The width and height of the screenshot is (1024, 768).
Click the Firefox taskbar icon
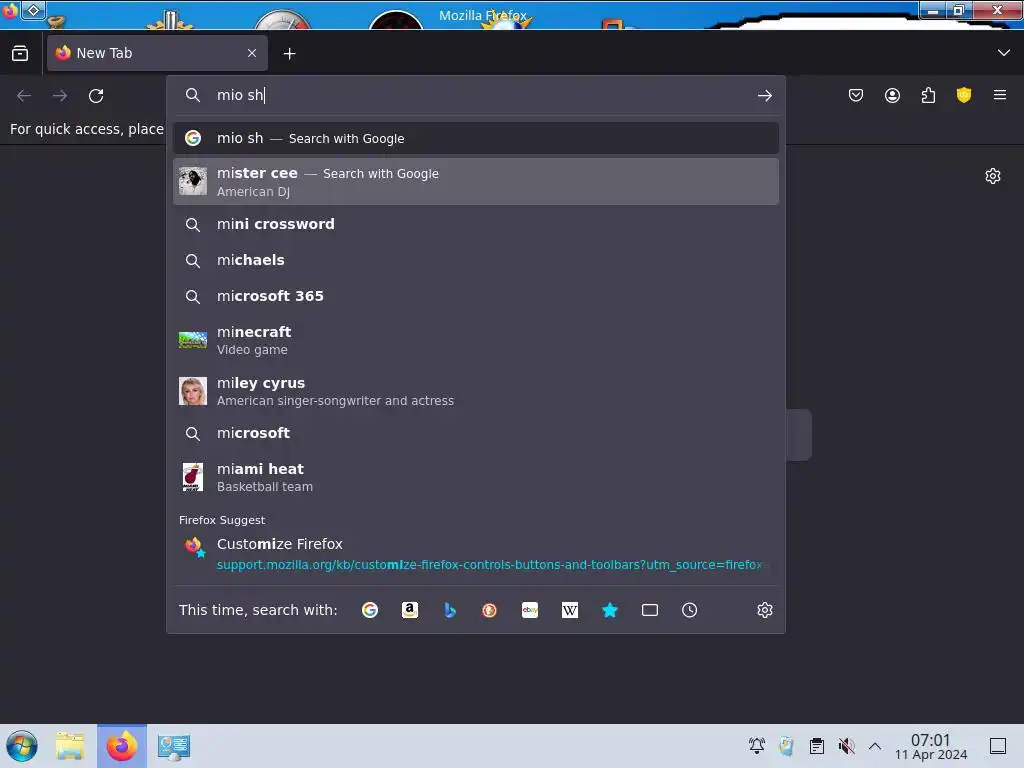(x=121, y=746)
